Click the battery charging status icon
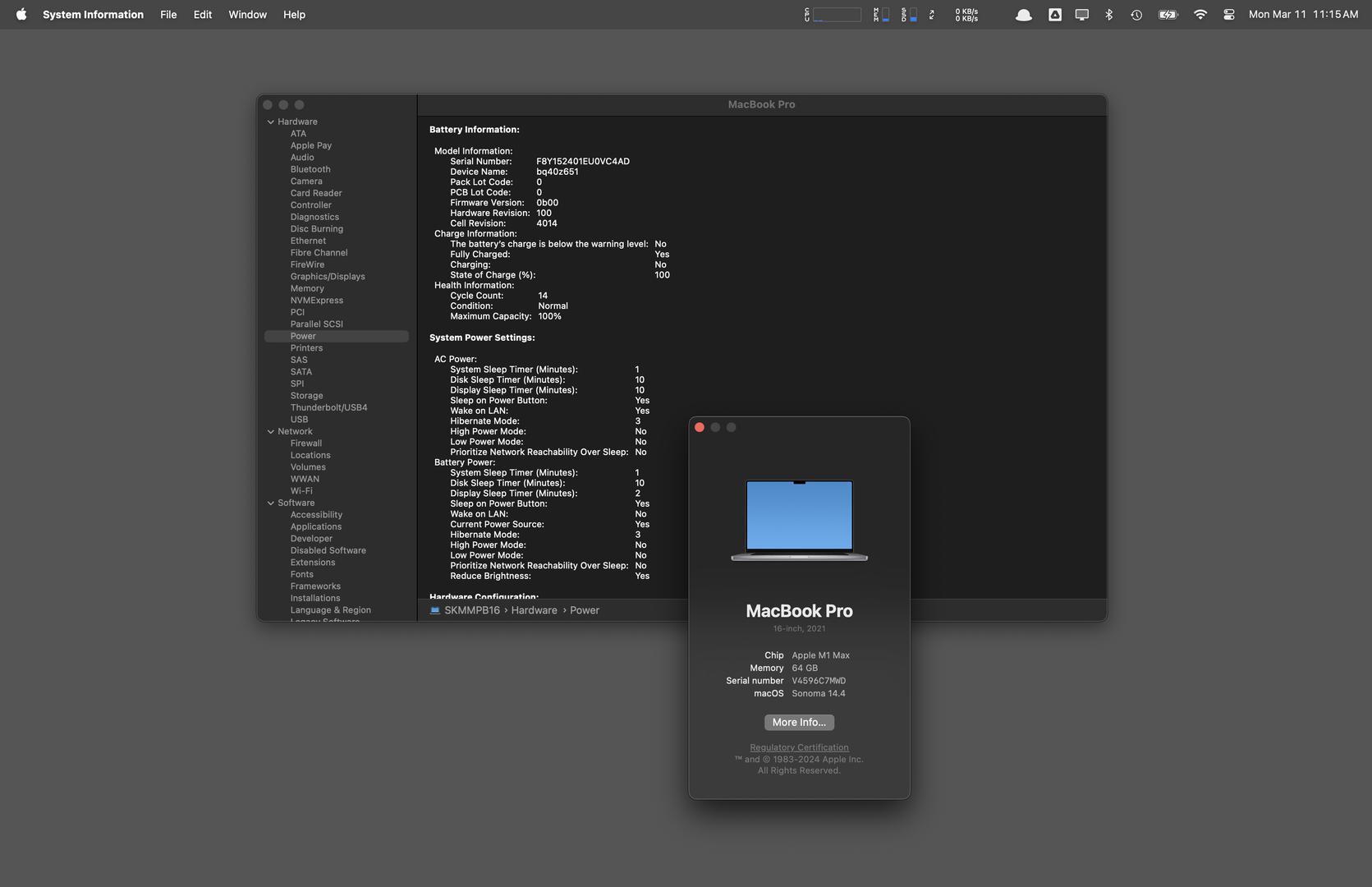Image resolution: width=1372 pixels, height=887 pixels. (x=1168, y=14)
